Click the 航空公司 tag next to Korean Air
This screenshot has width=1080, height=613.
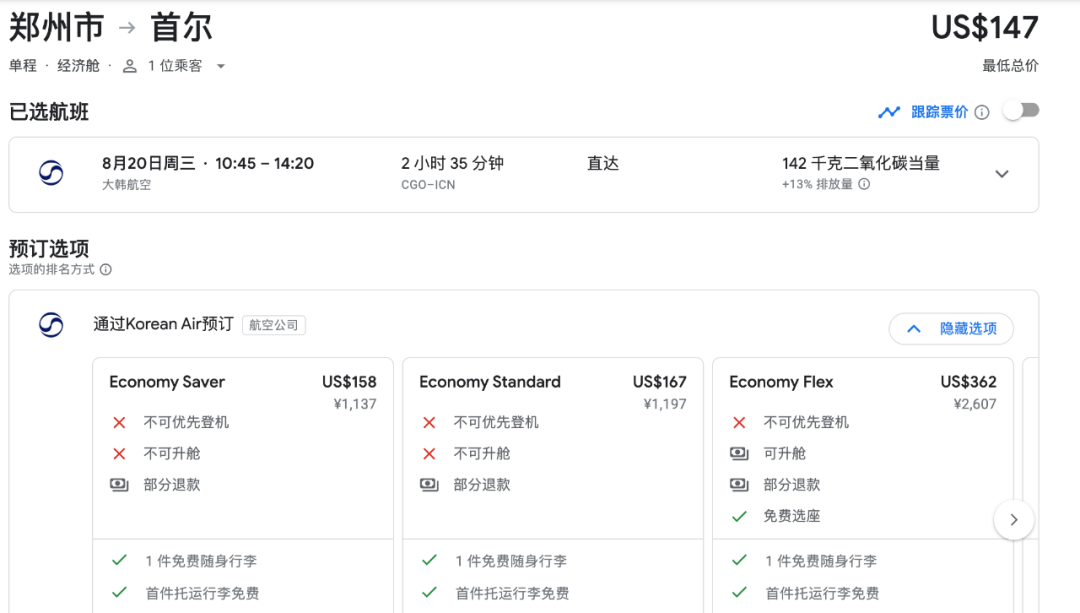click(x=274, y=325)
